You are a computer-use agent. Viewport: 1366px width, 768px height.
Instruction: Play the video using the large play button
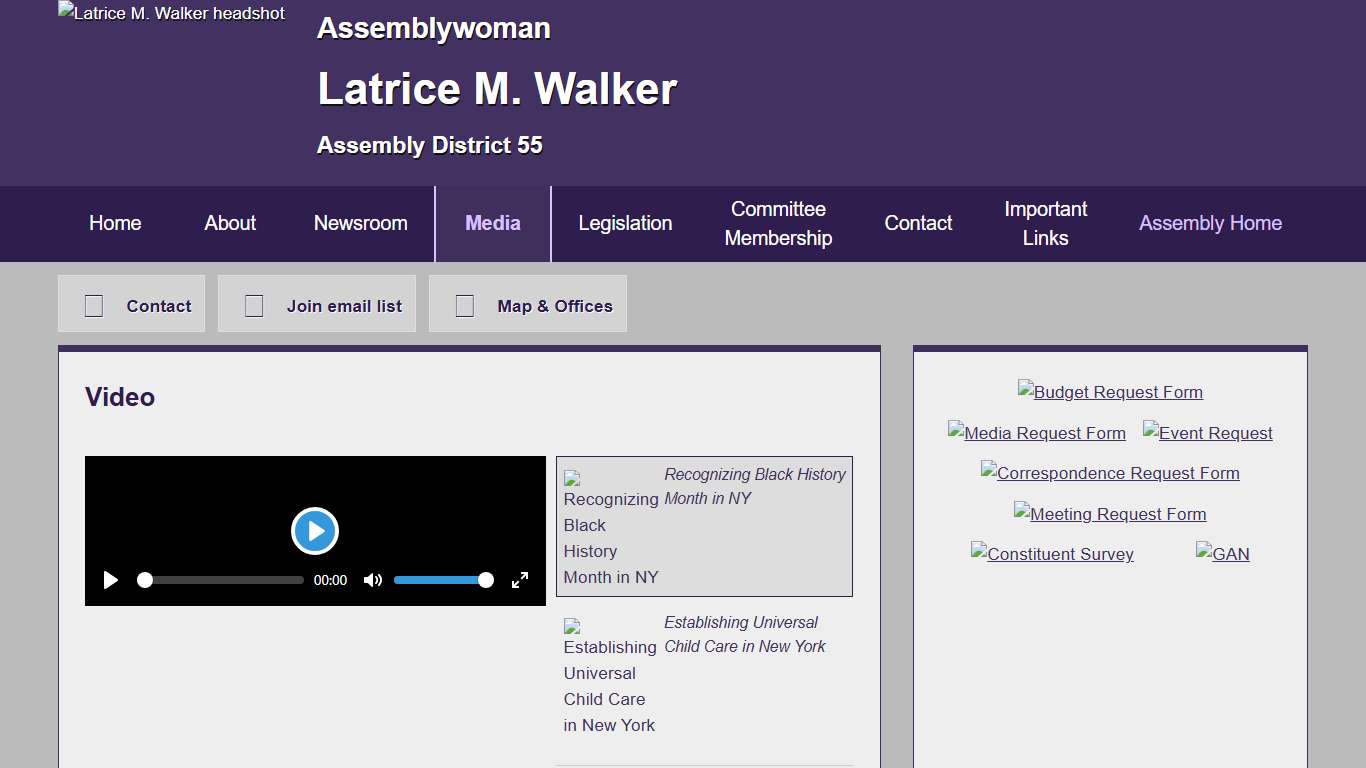tap(315, 531)
